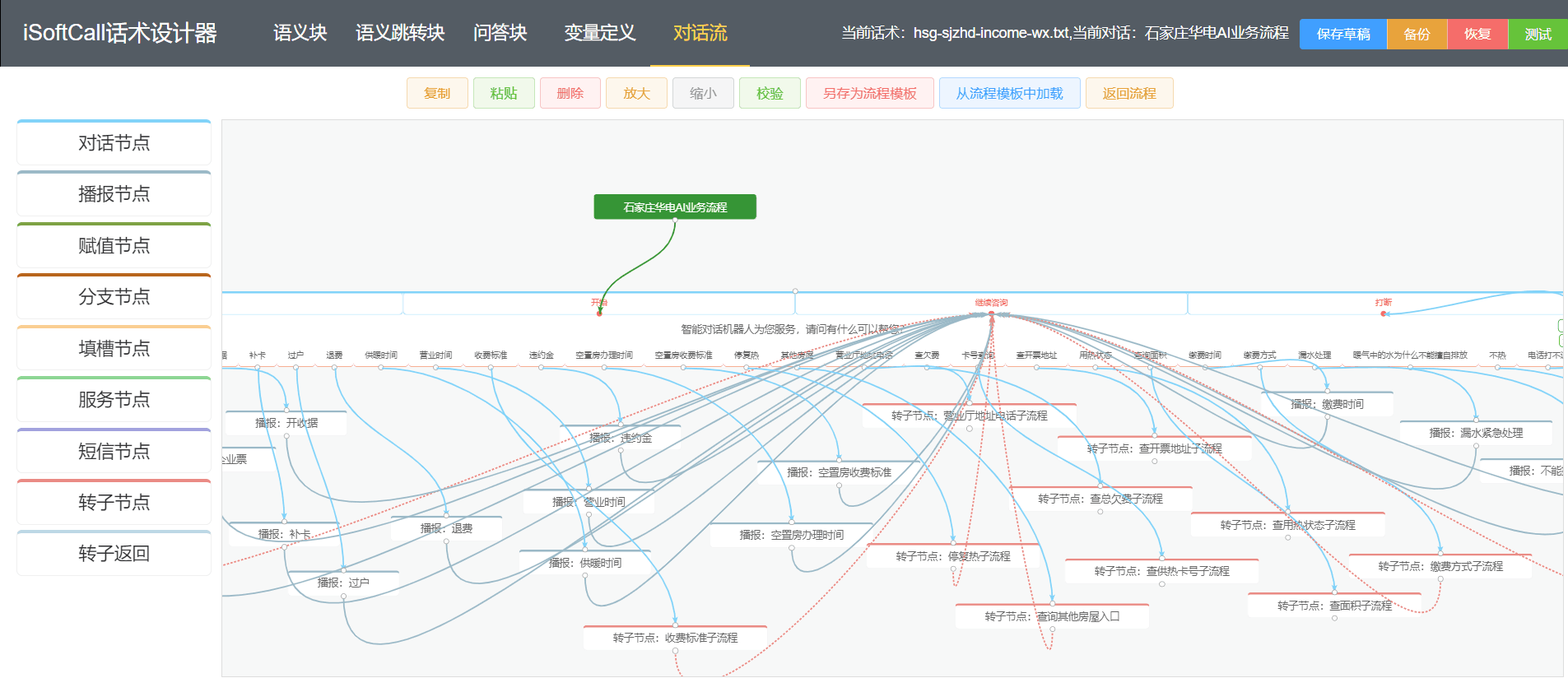Select the 播报:空置房收费标准 node
The image size is (1568, 678).
(839, 472)
